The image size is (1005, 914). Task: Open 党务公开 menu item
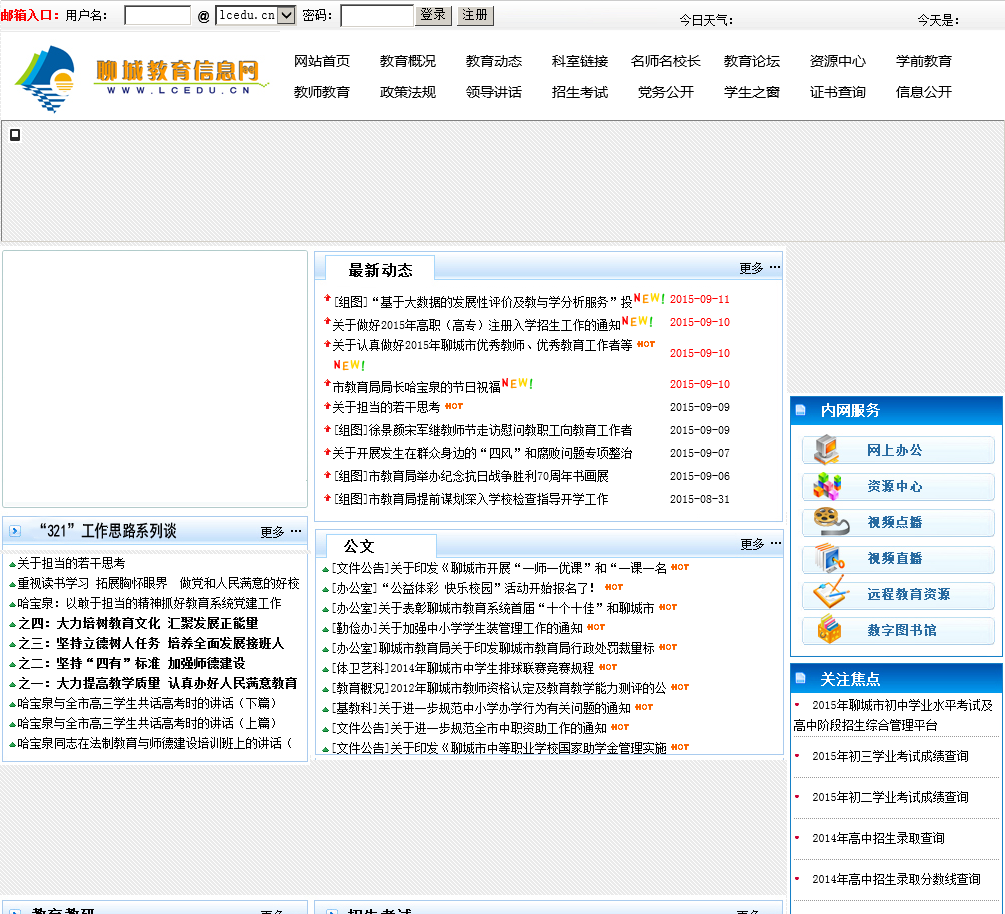665,92
